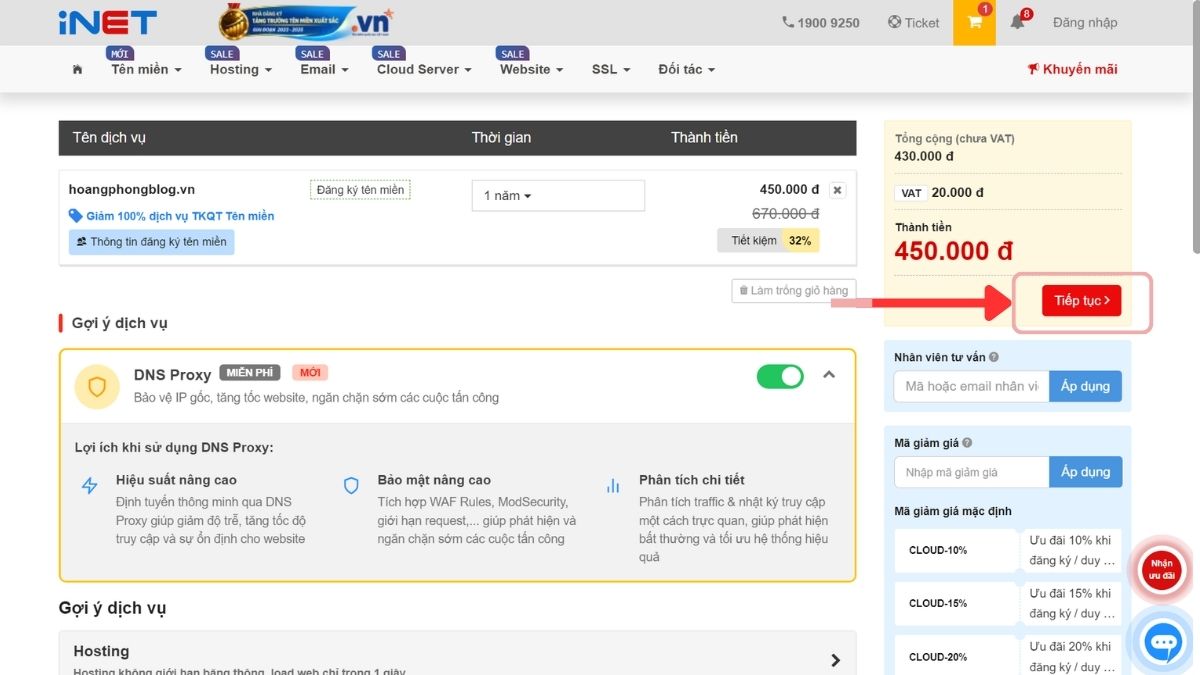This screenshot has width=1200, height=675.
Task: Expand the Hosting suggestion arrow
Action: [x=835, y=660]
